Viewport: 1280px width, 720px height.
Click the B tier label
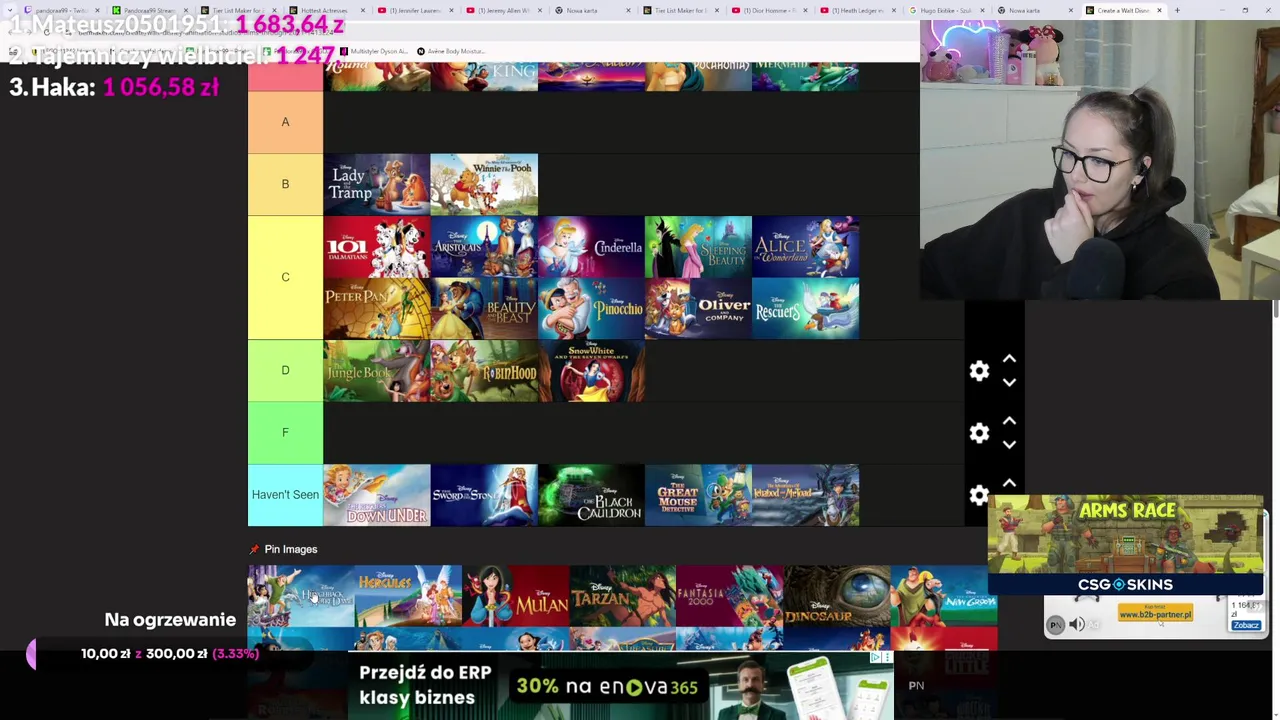coord(285,184)
